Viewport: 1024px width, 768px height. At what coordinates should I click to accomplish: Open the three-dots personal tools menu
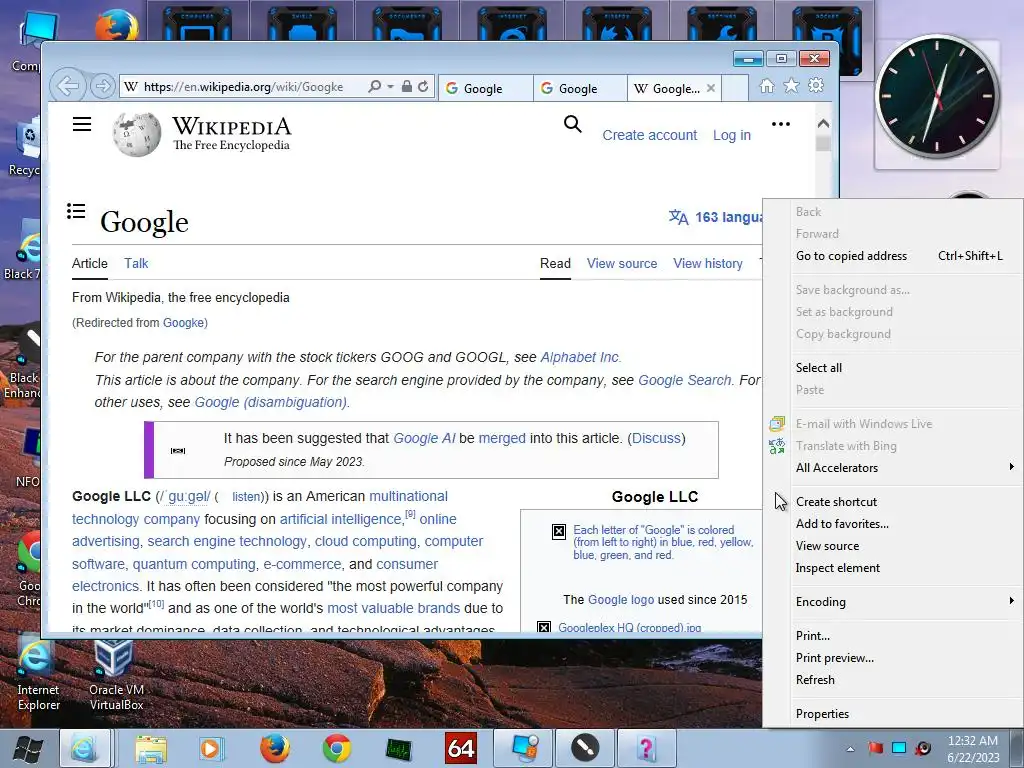click(x=780, y=124)
